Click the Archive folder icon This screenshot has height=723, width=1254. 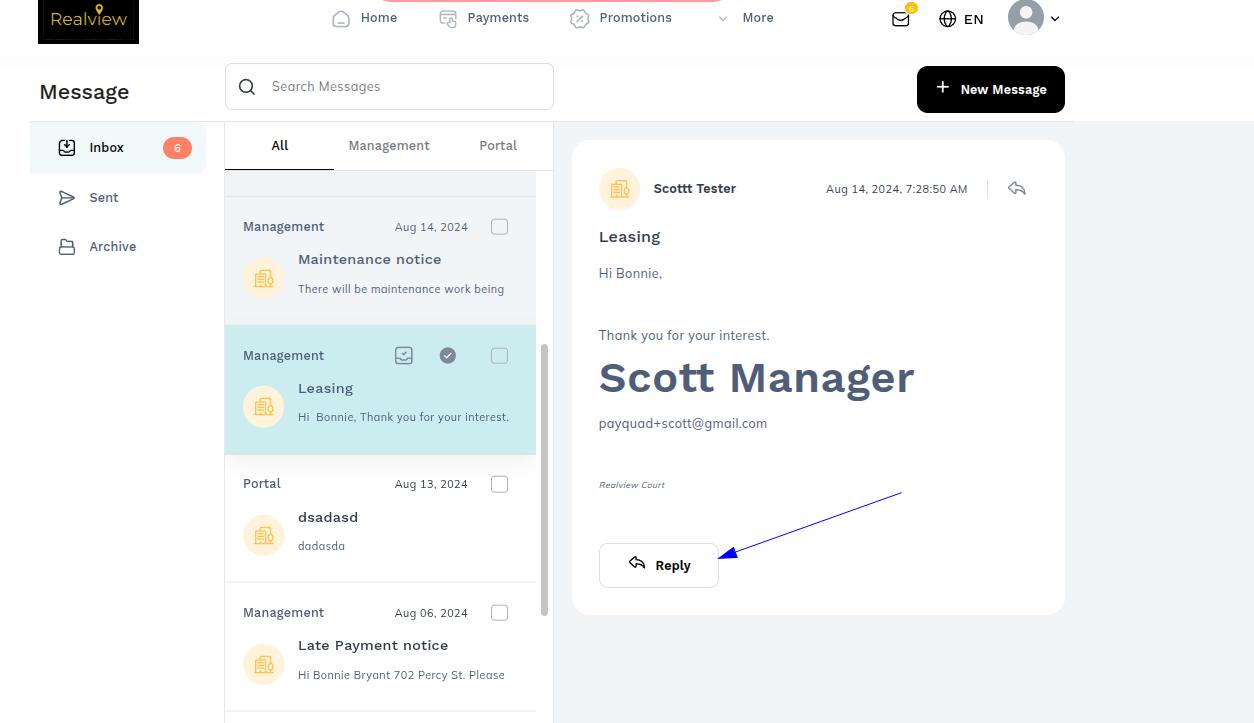pos(67,247)
